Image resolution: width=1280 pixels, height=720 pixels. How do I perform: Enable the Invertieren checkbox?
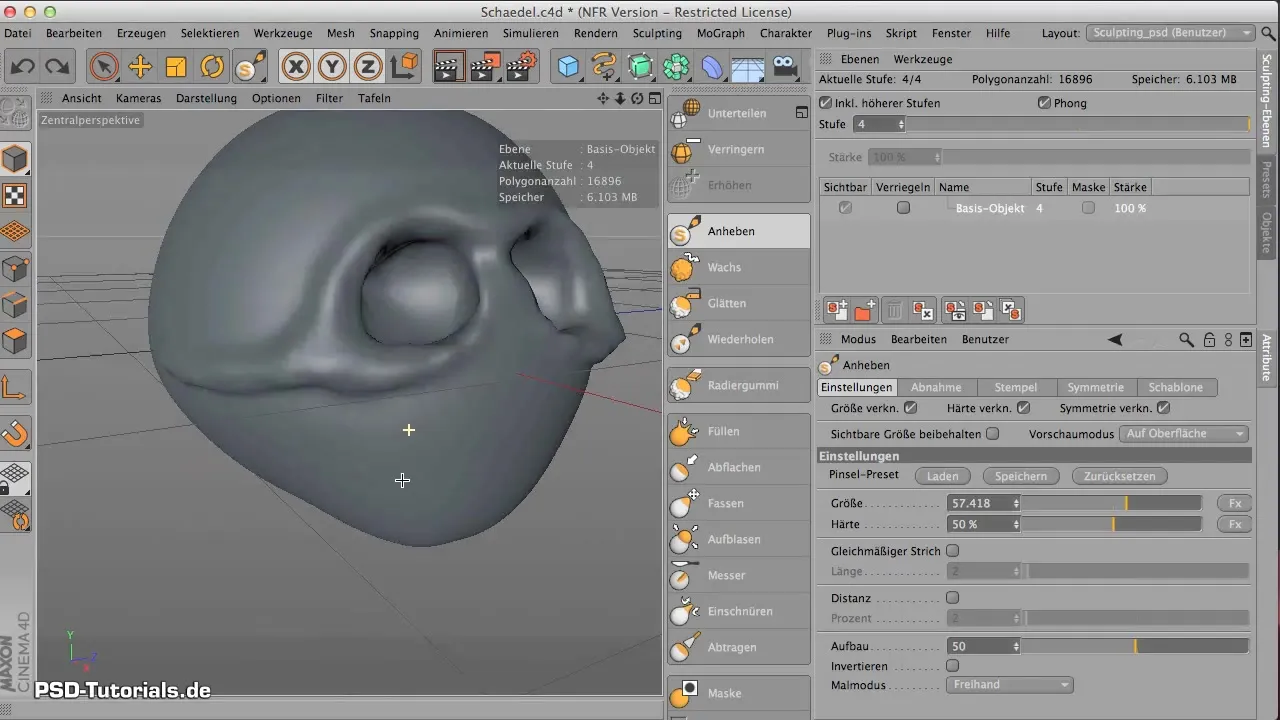point(952,665)
